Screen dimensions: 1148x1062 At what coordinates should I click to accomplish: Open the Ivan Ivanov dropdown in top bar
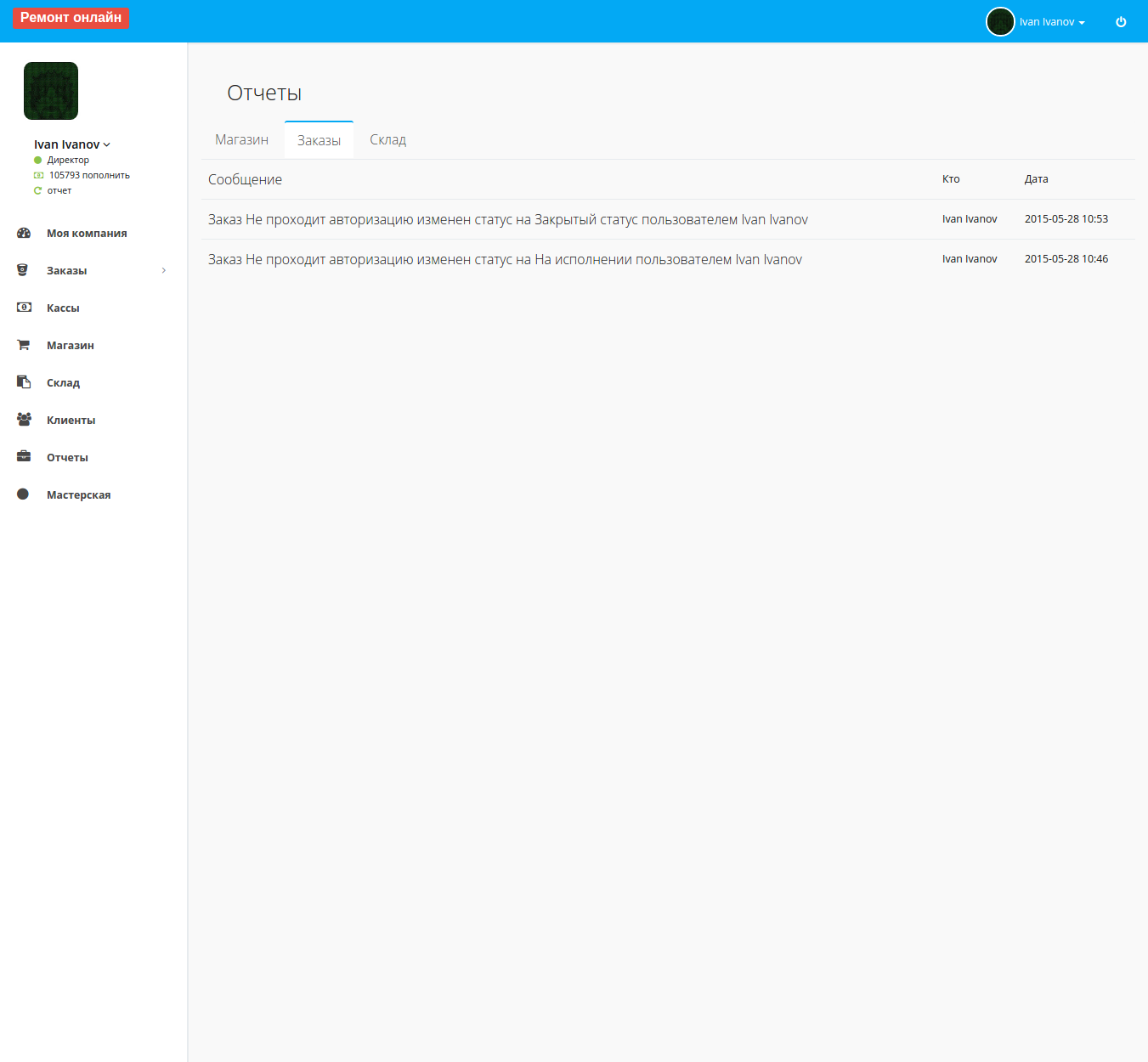[x=1052, y=22]
